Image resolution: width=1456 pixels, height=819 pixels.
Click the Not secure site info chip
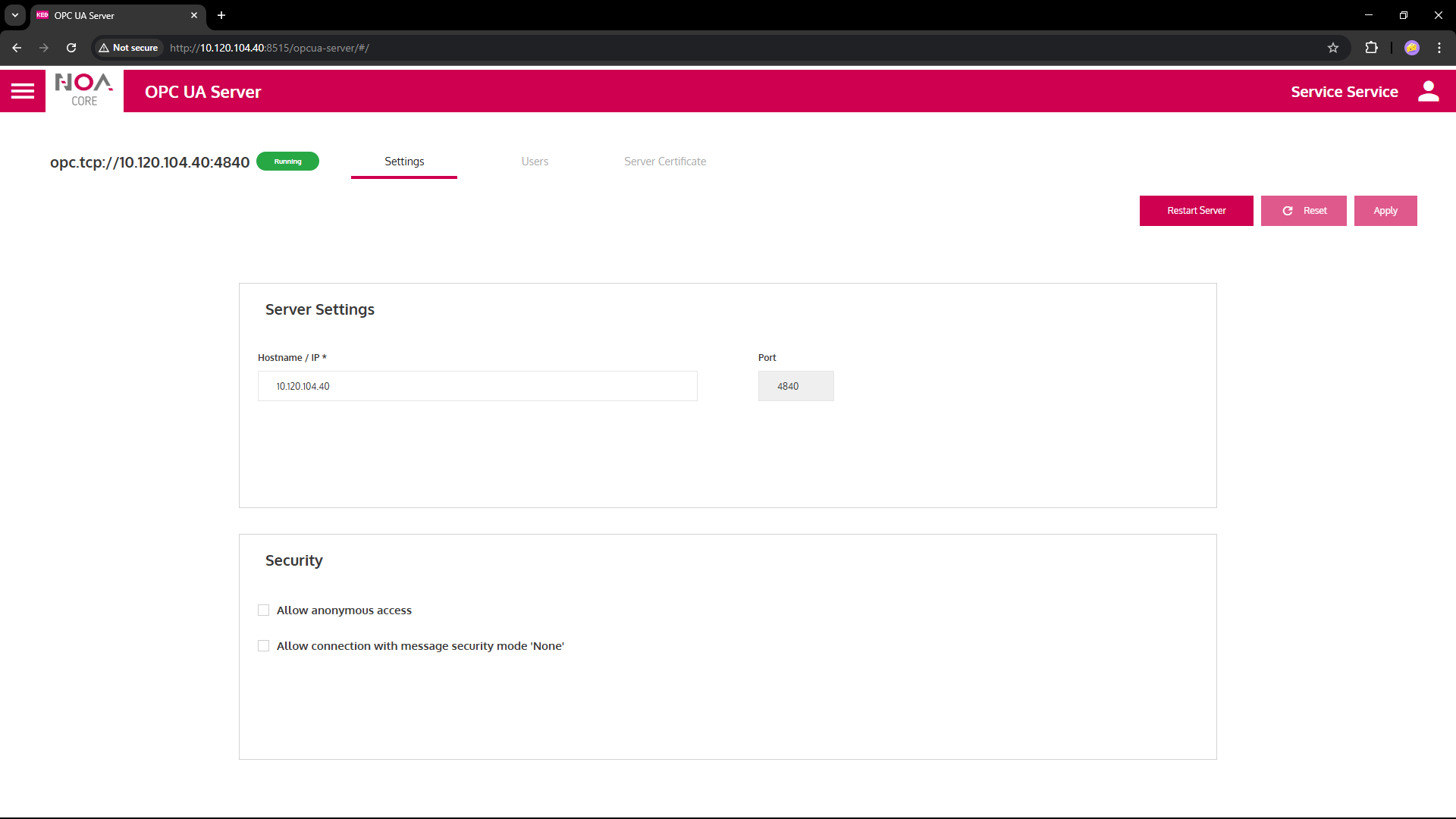[x=128, y=48]
